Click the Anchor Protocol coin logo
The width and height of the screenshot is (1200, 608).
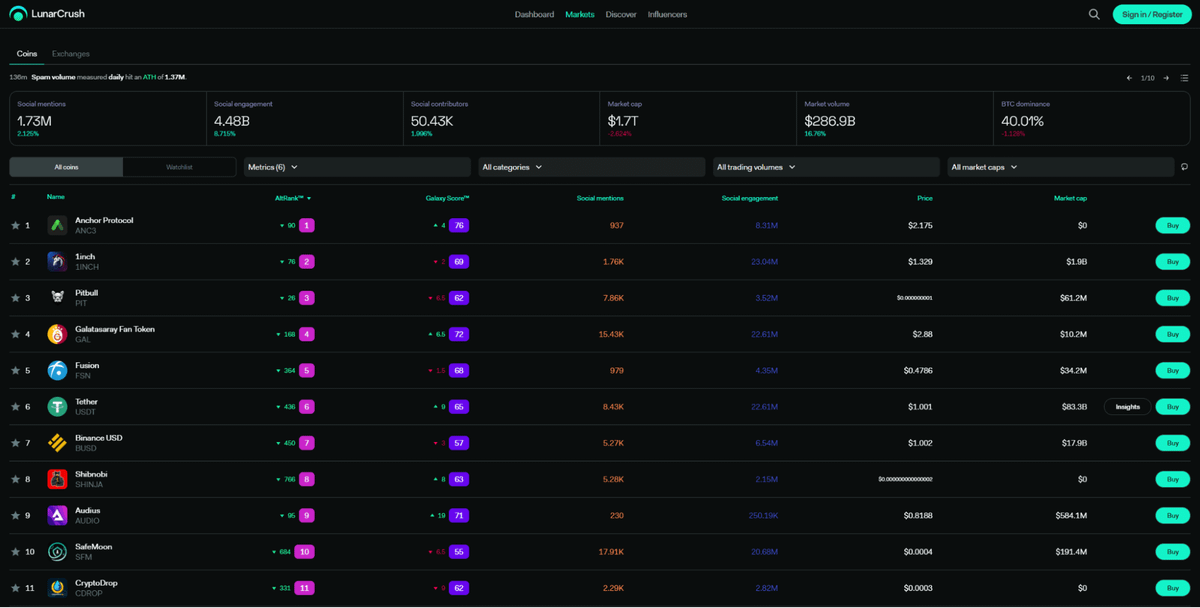click(57, 225)
